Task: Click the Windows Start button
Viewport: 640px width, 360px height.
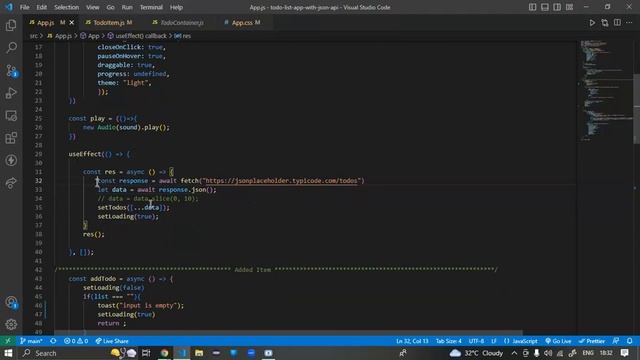Action: [8, 353]
